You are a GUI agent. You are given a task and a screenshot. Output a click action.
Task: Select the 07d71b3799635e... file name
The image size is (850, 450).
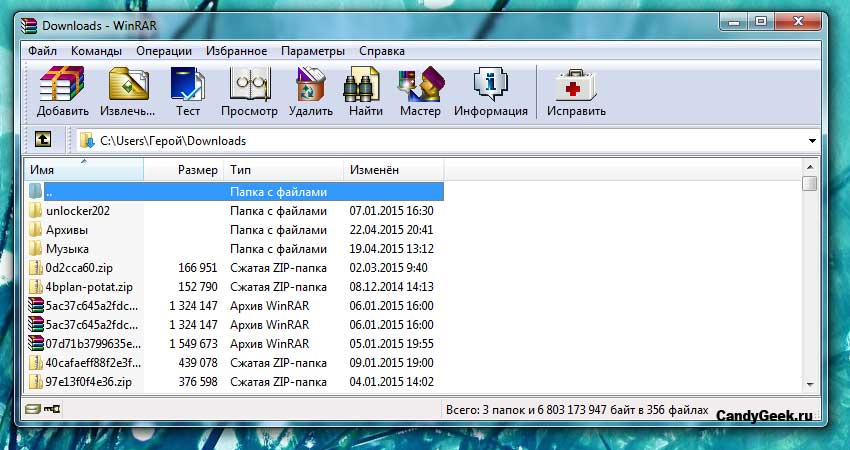click(93, 344)
